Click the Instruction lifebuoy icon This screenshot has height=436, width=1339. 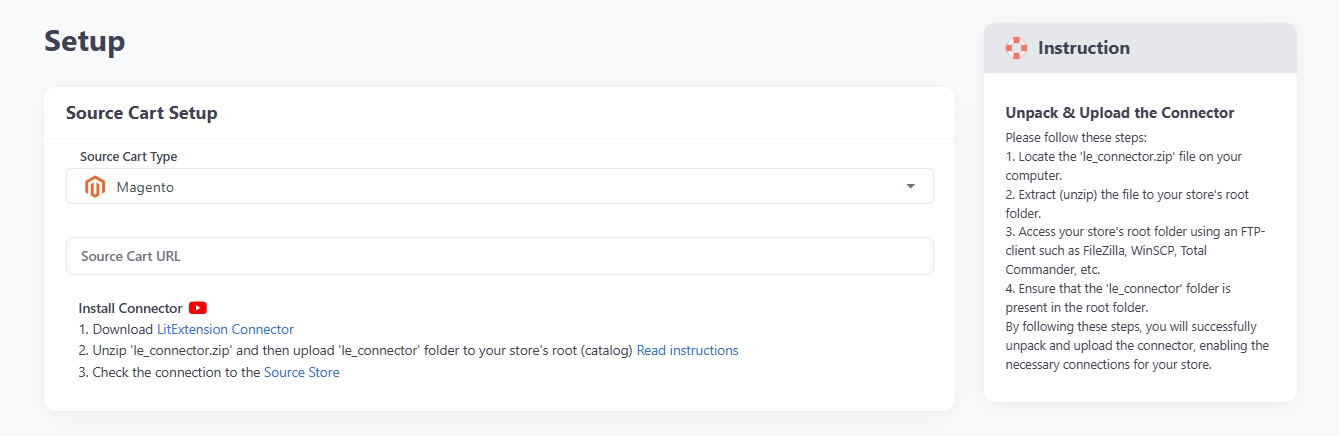tap(1016, 48)
